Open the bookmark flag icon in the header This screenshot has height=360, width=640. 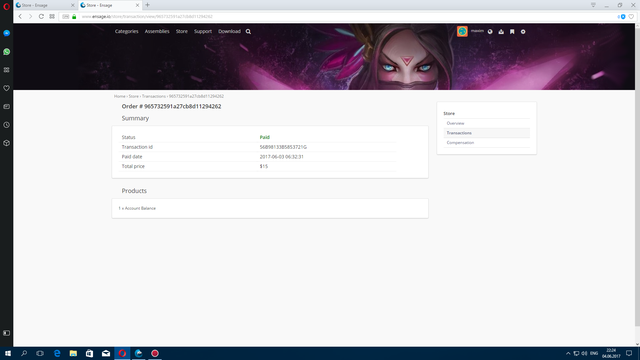coord(512,31)
